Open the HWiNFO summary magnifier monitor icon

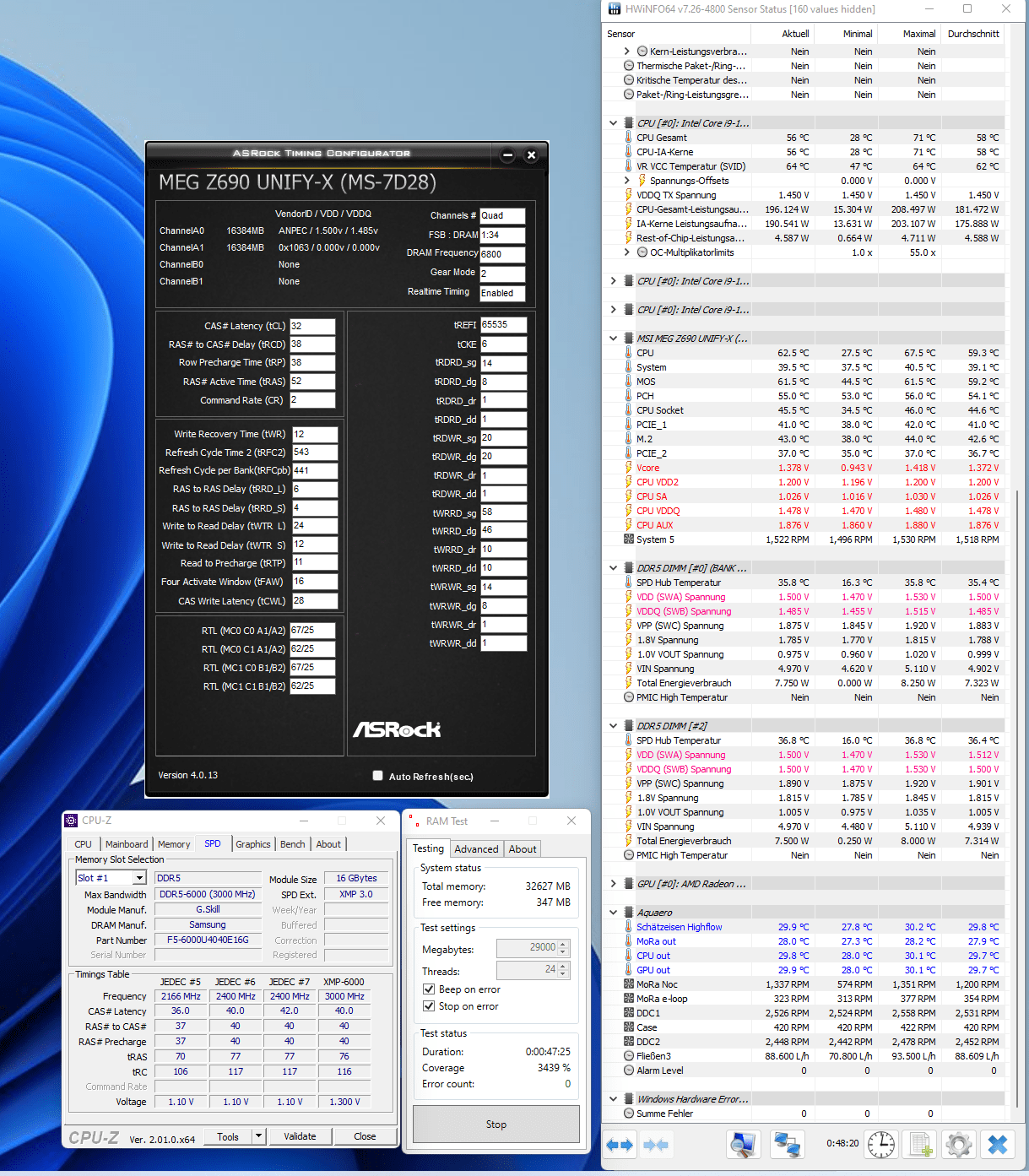pyautogui.click(x=744, y=1145)
